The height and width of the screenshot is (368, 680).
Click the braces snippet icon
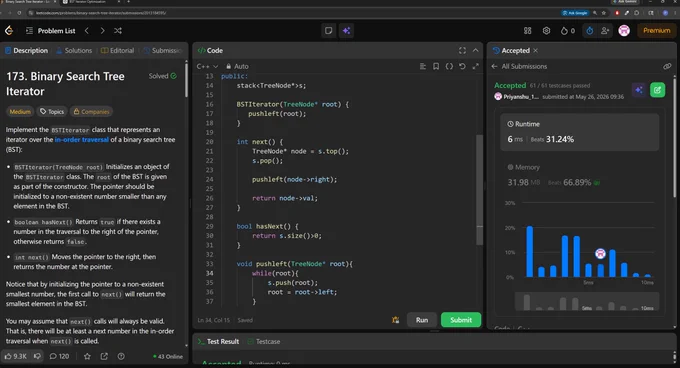449,66
